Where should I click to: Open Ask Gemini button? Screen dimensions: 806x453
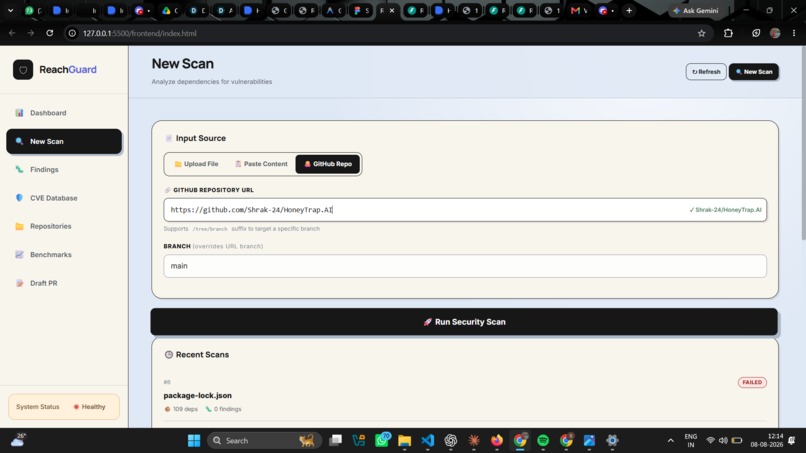tap(695, 10)
